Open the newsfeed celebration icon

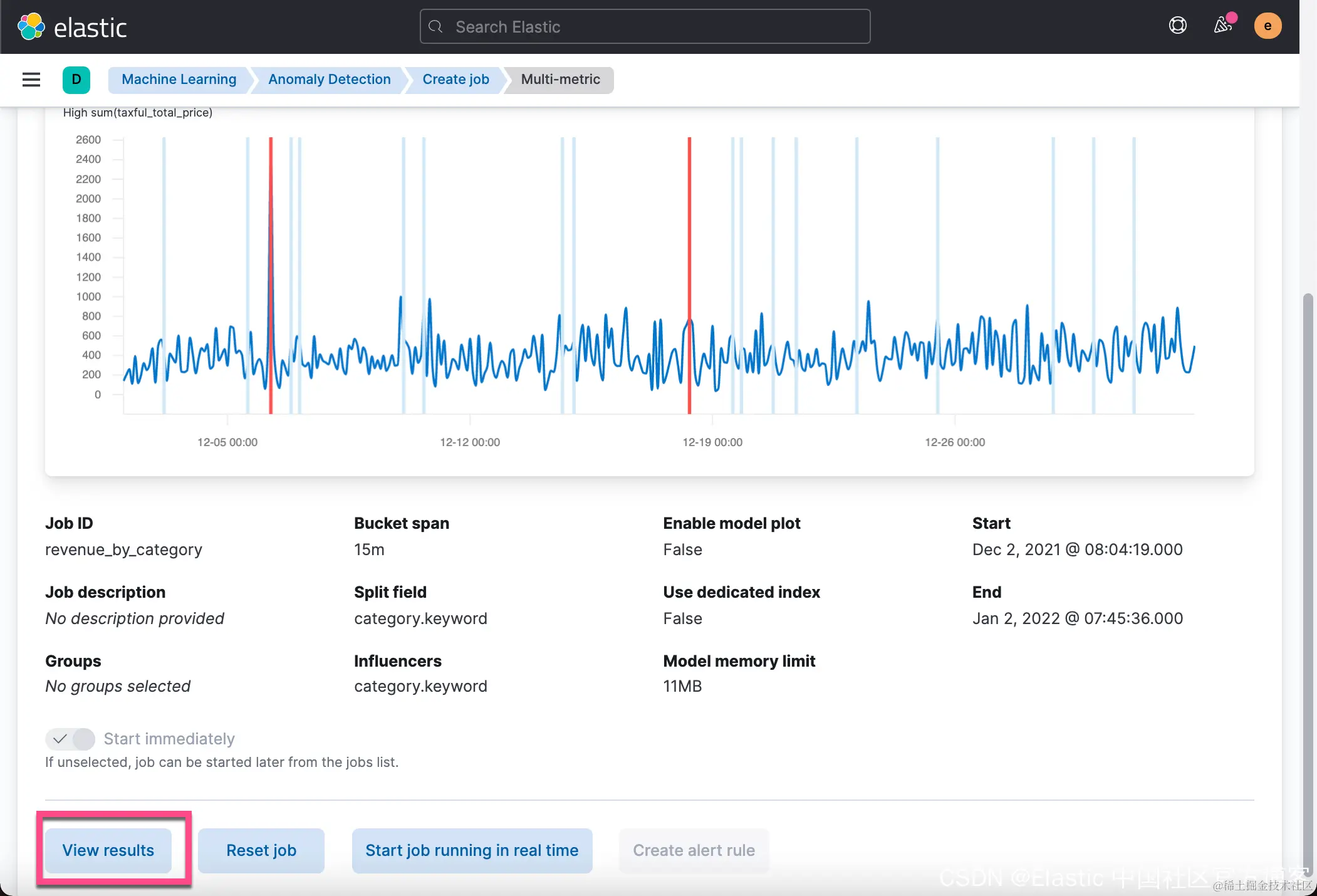(x=1222, y=26)
